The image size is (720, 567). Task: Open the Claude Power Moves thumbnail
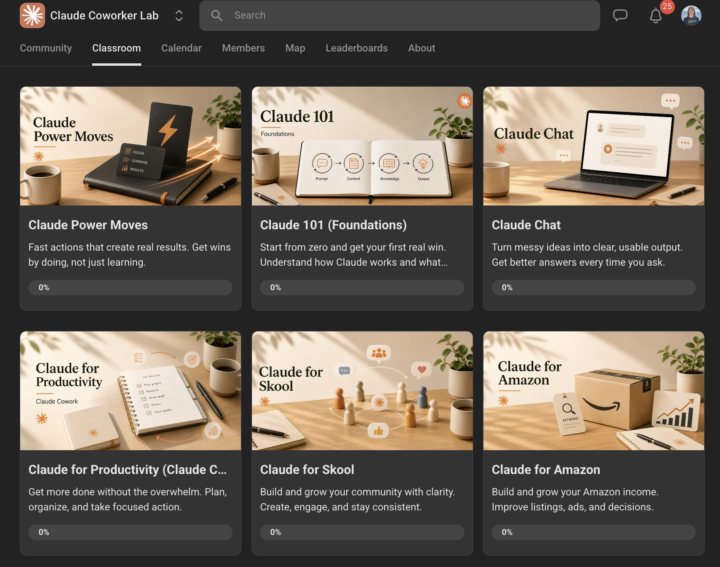point(130,146)
